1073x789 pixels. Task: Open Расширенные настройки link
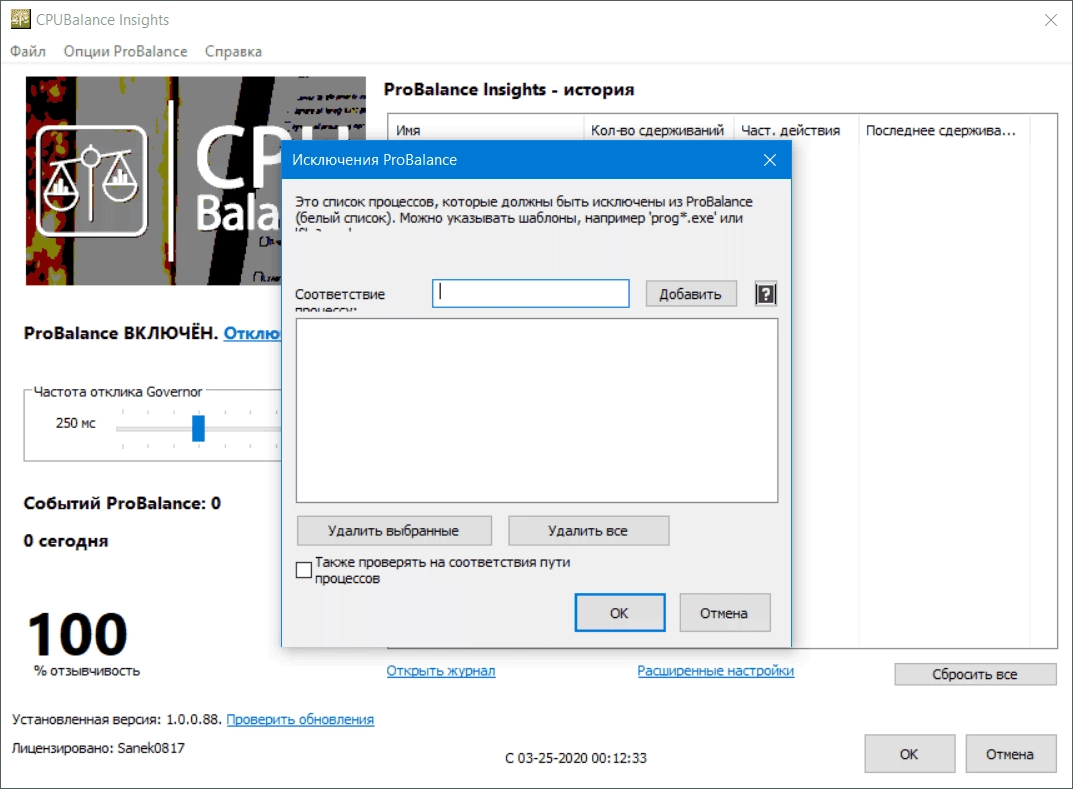(x=716, y=671)
